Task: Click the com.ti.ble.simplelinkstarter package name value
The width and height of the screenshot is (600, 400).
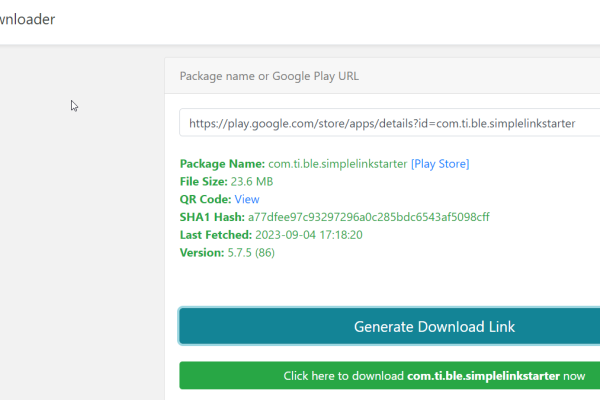Action: (337, 163)
